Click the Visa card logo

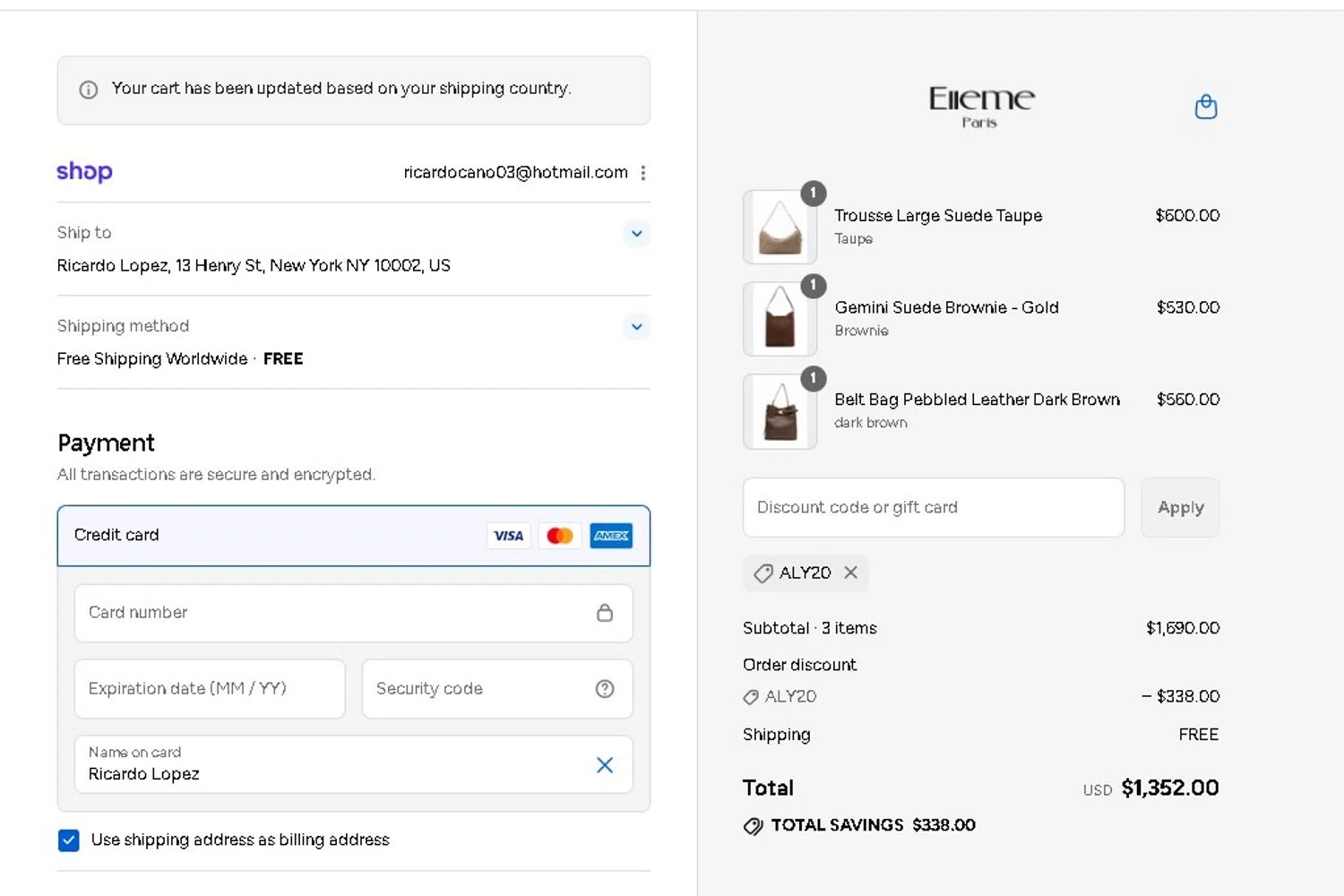point(508,536)
